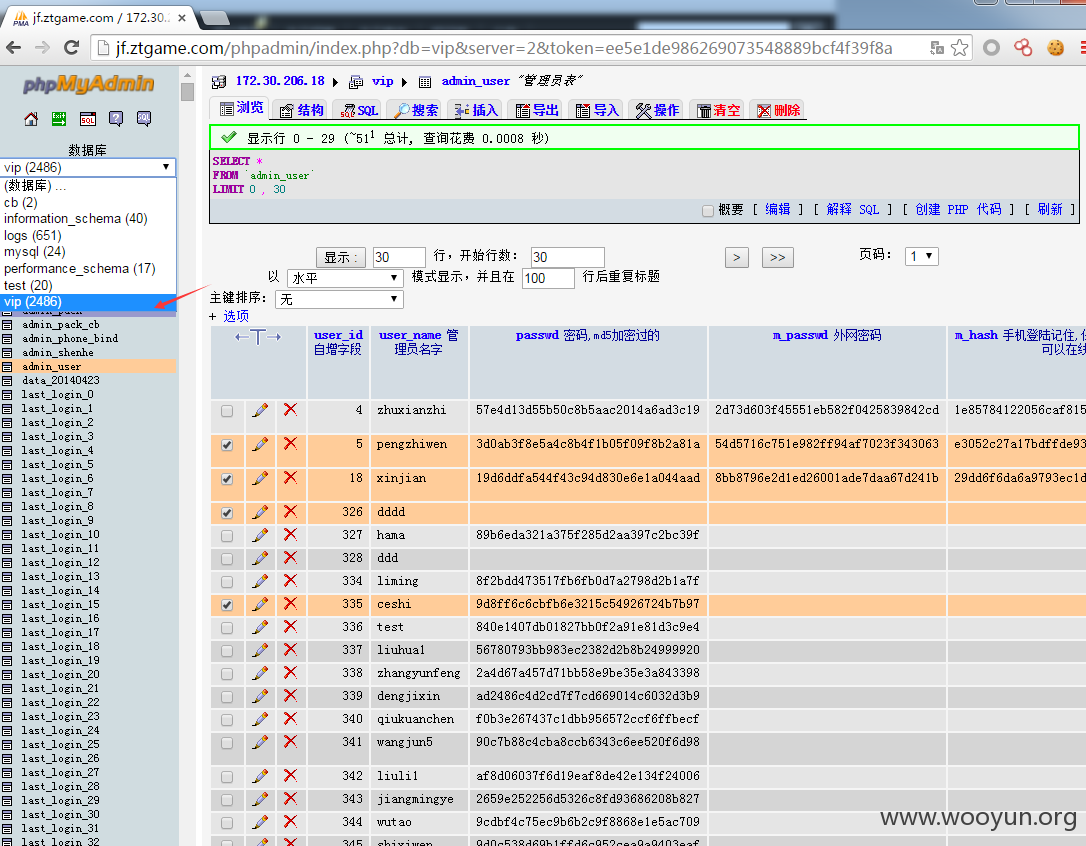Expand the 选项 options section
1086x846 pixels.
tap(235, 316)
